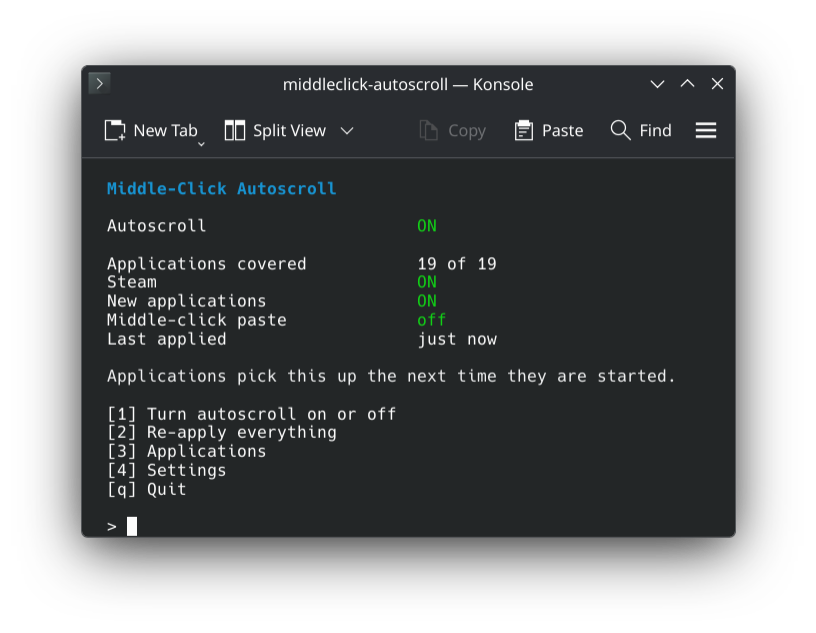Open Find via magnifier icon
Viewport: 816px width, 633px height.
coord(620,130)
